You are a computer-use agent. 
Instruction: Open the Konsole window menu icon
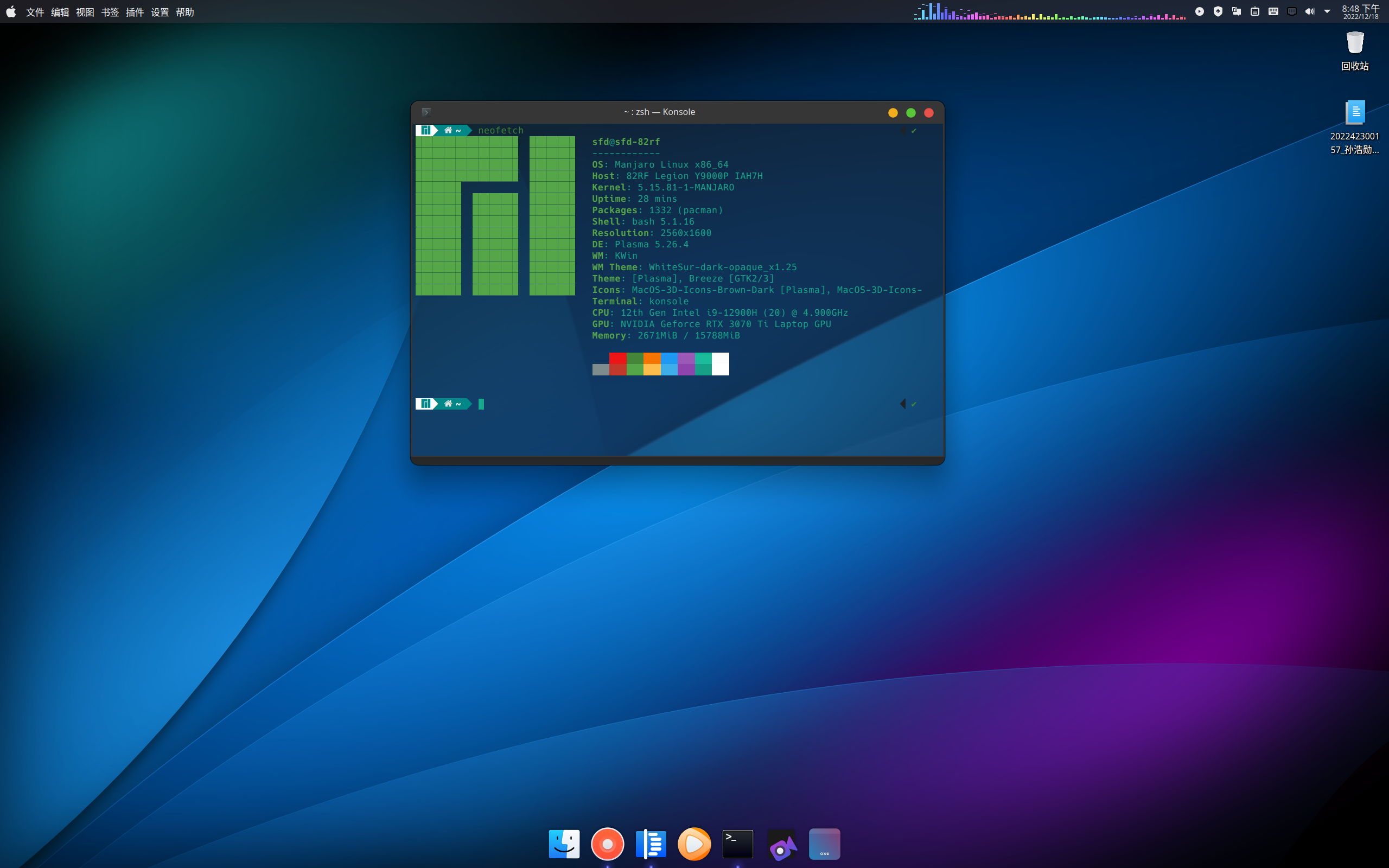point(426,112)
